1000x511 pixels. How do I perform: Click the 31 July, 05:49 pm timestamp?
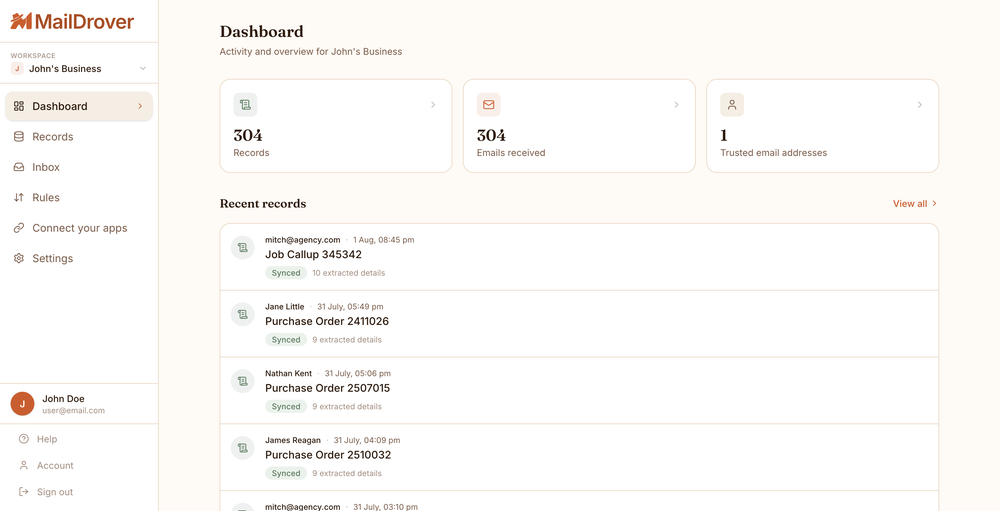click(350, 307)
